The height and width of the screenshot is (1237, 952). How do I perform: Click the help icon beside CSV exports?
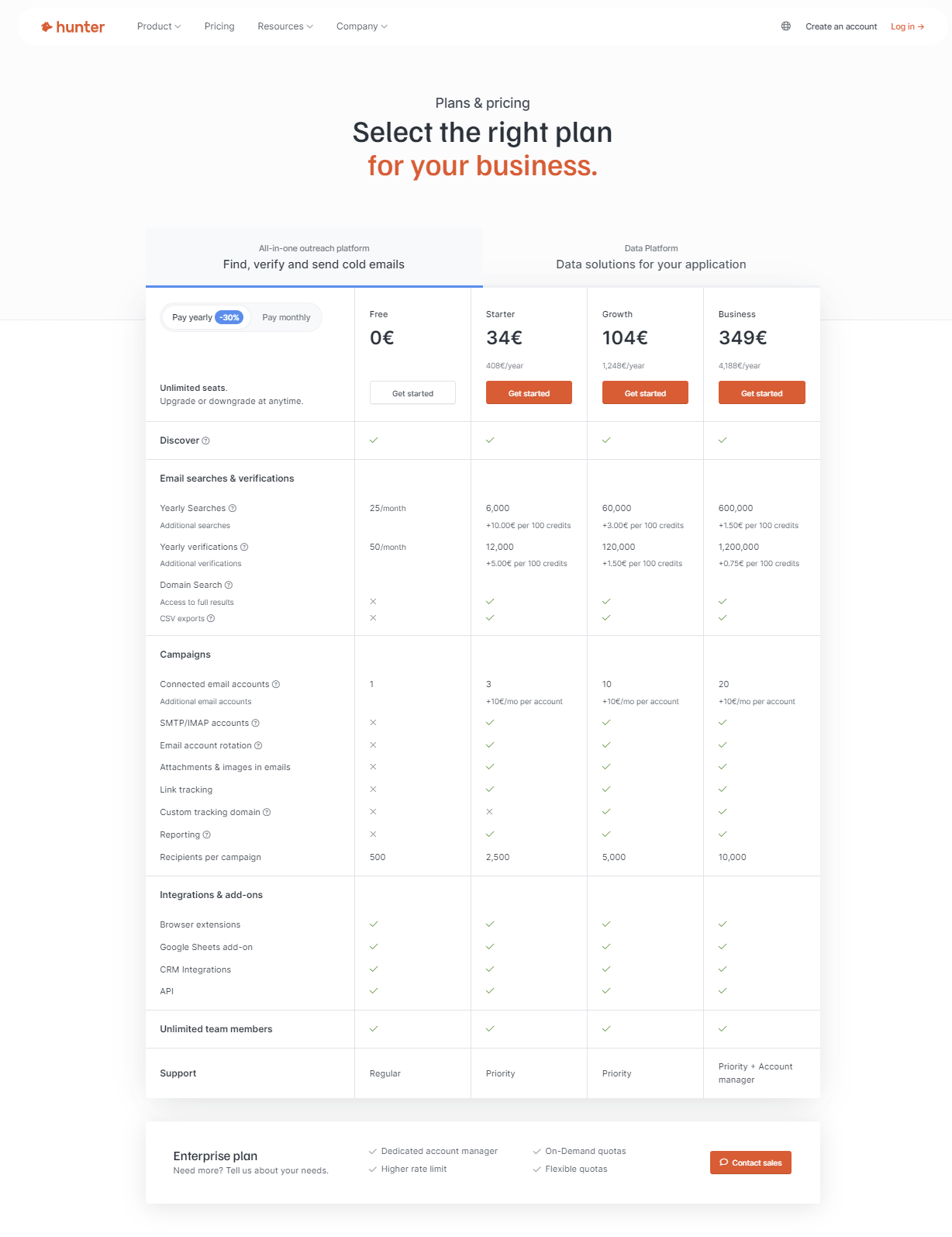211,619
